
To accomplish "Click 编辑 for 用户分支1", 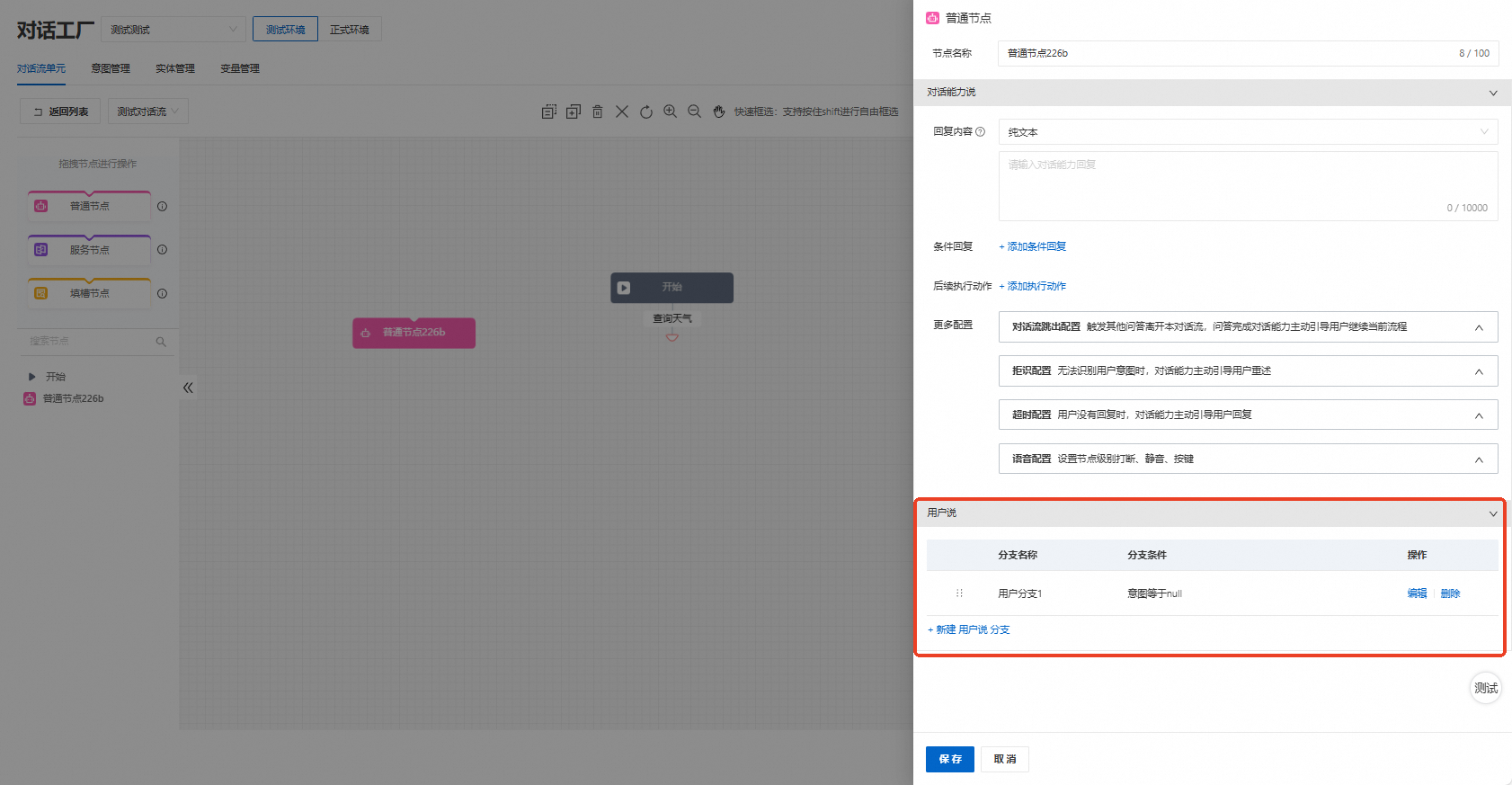I will (x=1418, y=593).
